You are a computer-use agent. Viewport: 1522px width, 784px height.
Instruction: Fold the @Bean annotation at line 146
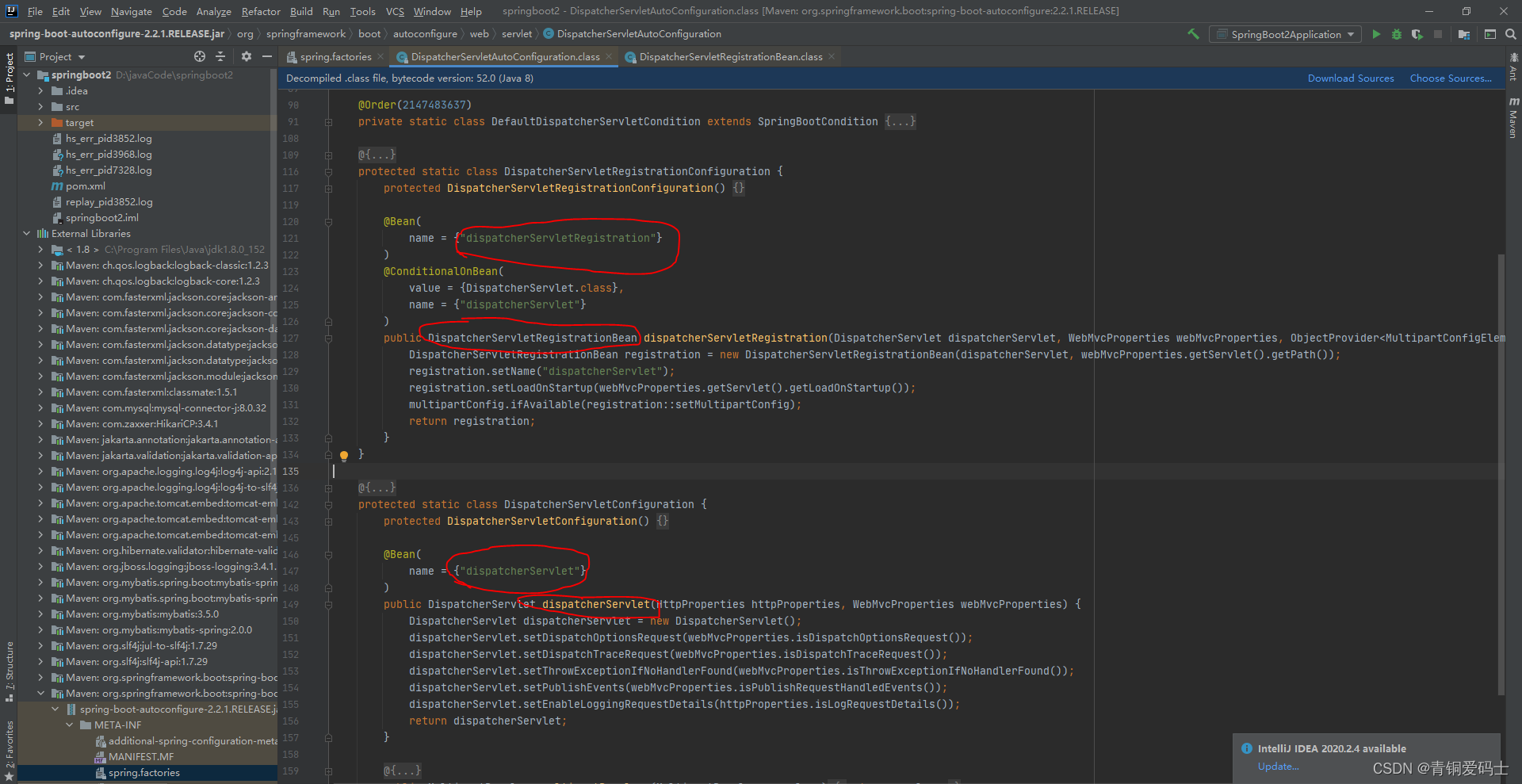[328, 555]
